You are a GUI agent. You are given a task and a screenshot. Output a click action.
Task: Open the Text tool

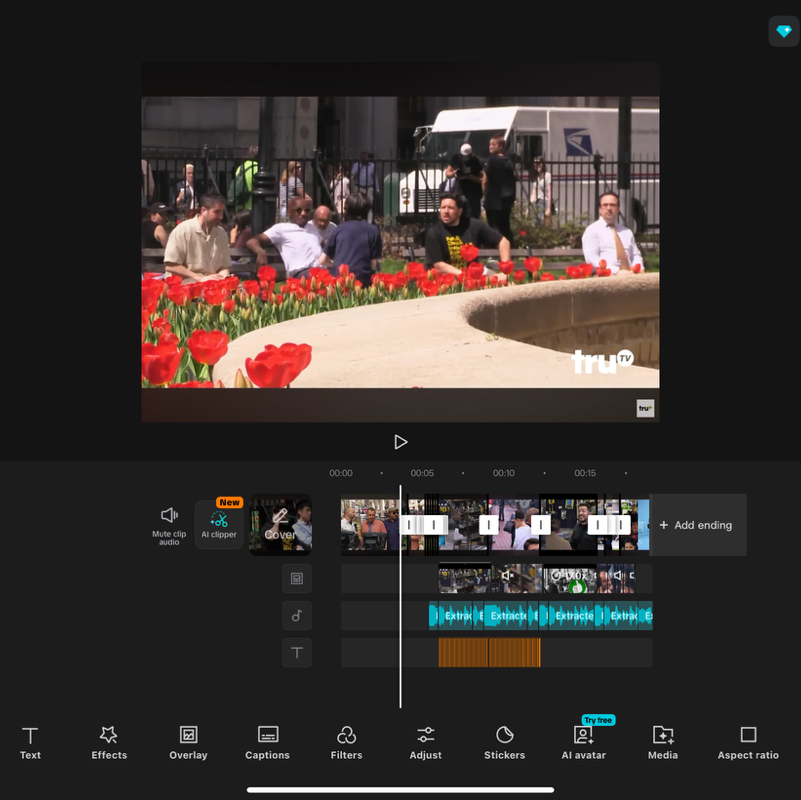tap(30, 742)
